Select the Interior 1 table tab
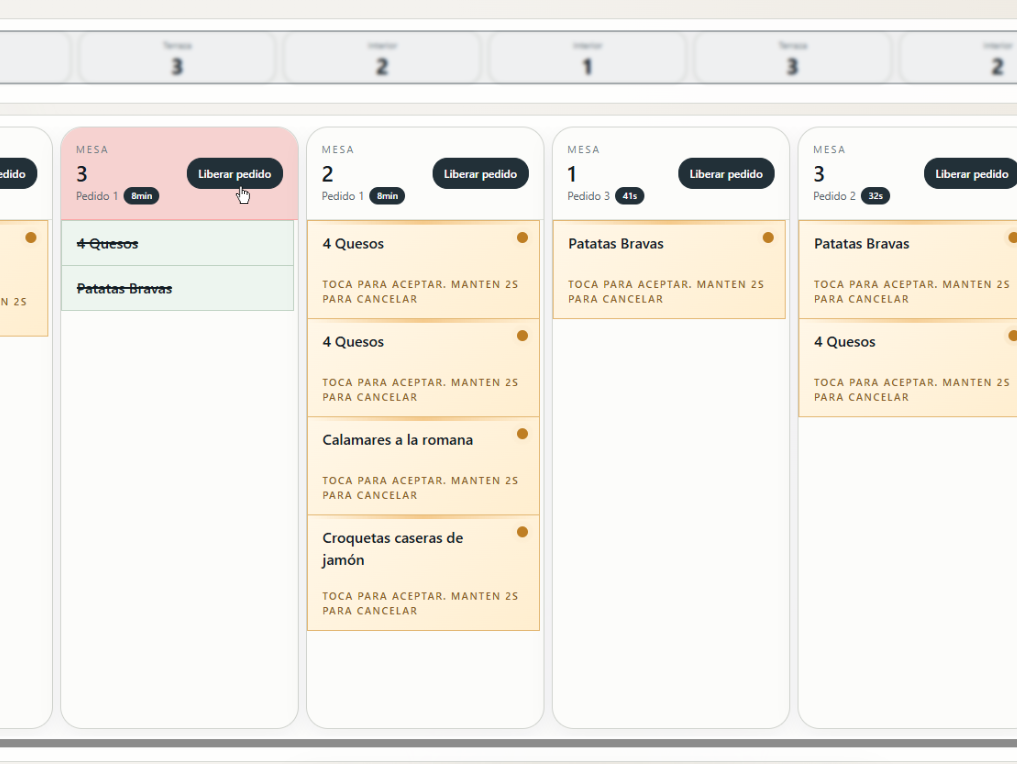This screenshot has height=764, width=1017. 587,58
